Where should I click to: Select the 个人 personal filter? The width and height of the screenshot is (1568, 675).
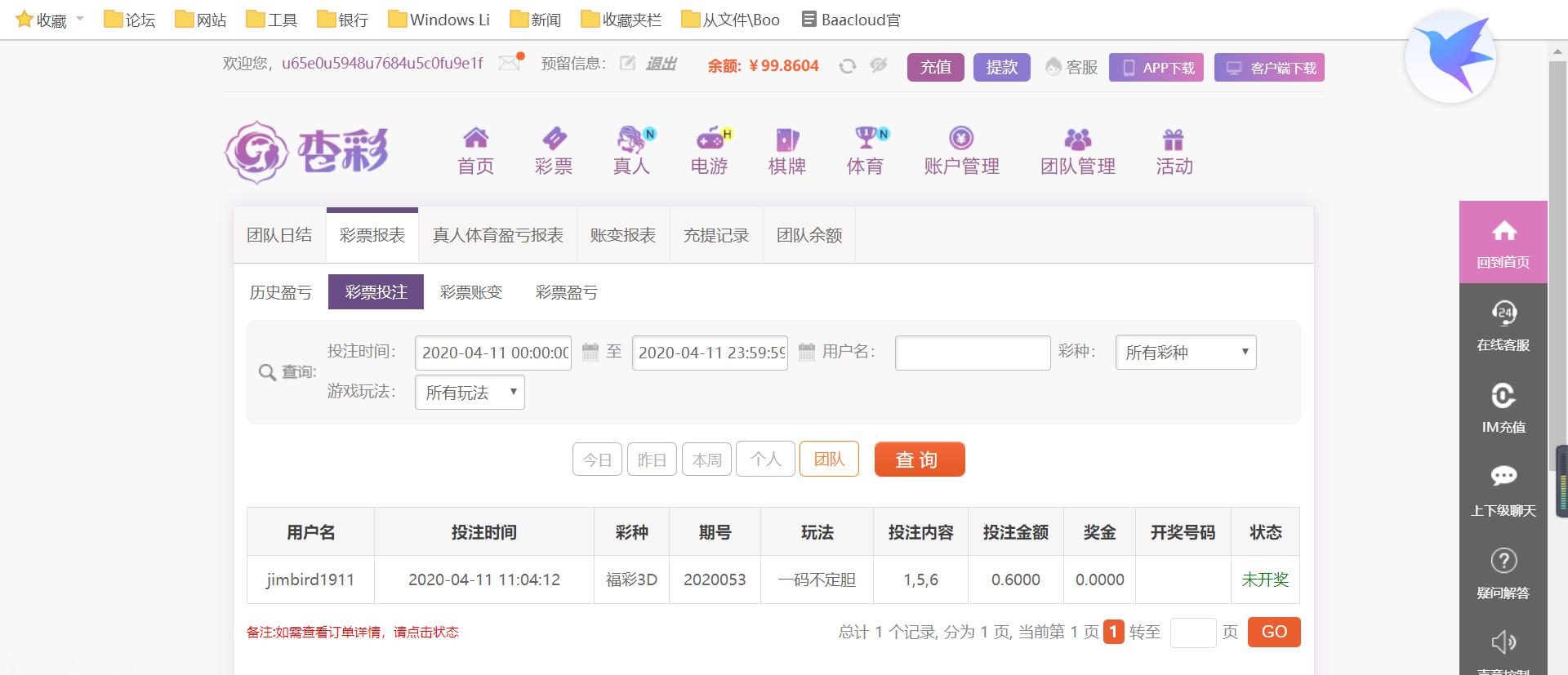tap(765, 460)
